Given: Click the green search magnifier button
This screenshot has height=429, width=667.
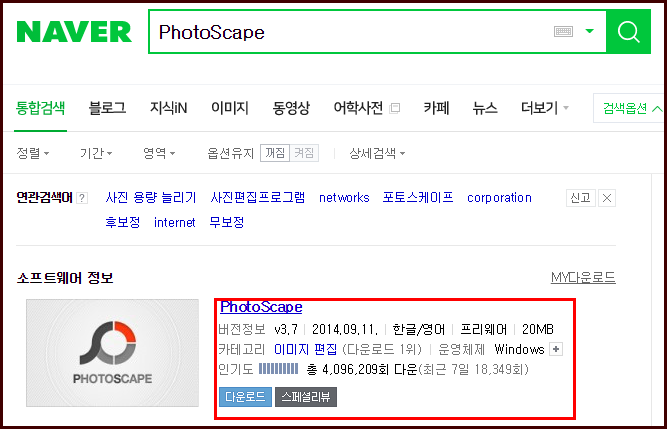Looking at the screenshot, I should pos(628,31).
